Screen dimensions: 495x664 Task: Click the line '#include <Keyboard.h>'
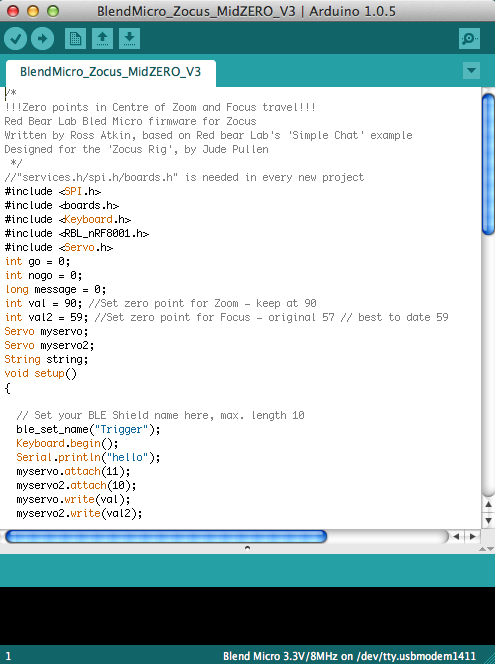coord(68,219)
